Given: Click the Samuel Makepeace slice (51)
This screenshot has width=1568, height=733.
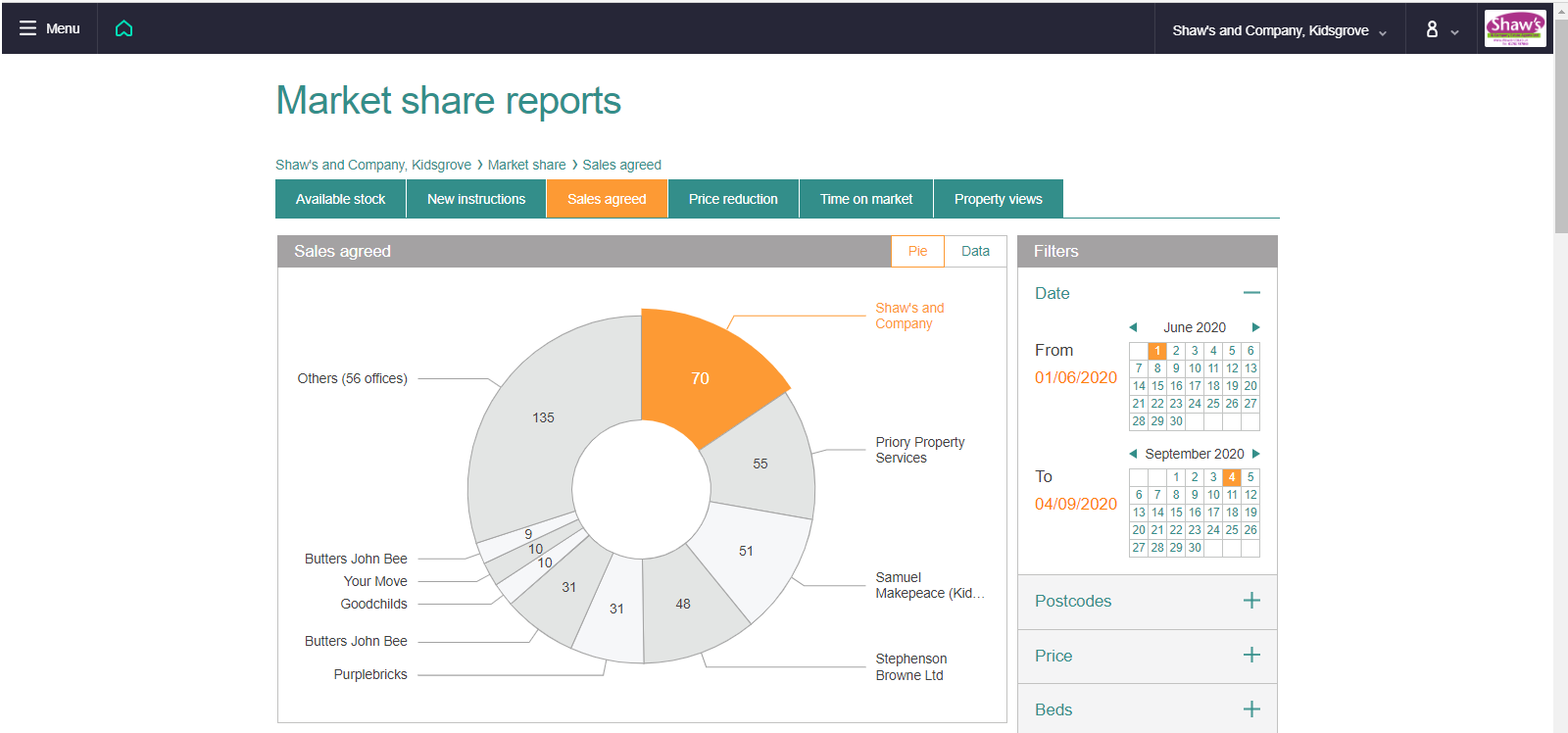Looking at the screenshot, I should click(x=747, y=551).
